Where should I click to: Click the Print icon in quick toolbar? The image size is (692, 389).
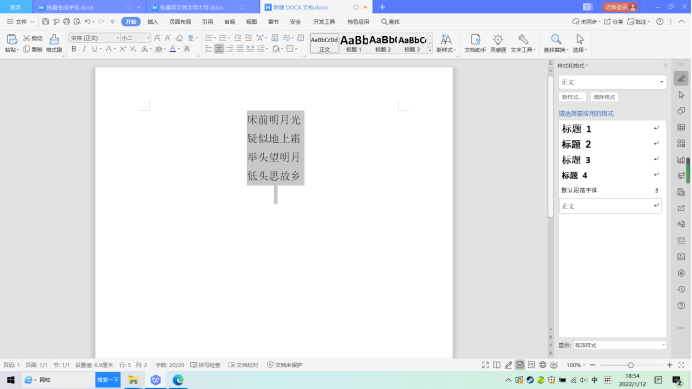point(67,22)
